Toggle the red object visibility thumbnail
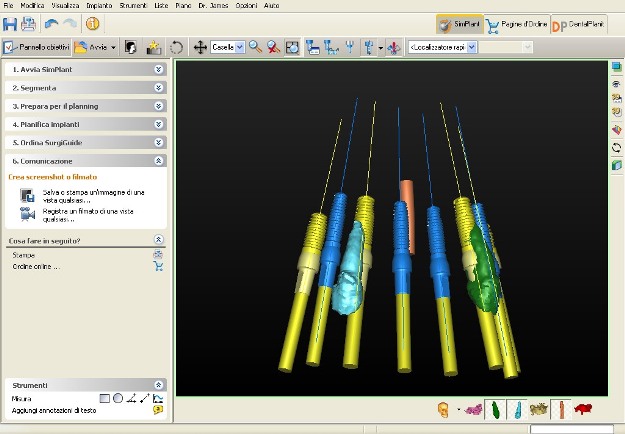The image size is (625, 434). [x=583, y=409]
